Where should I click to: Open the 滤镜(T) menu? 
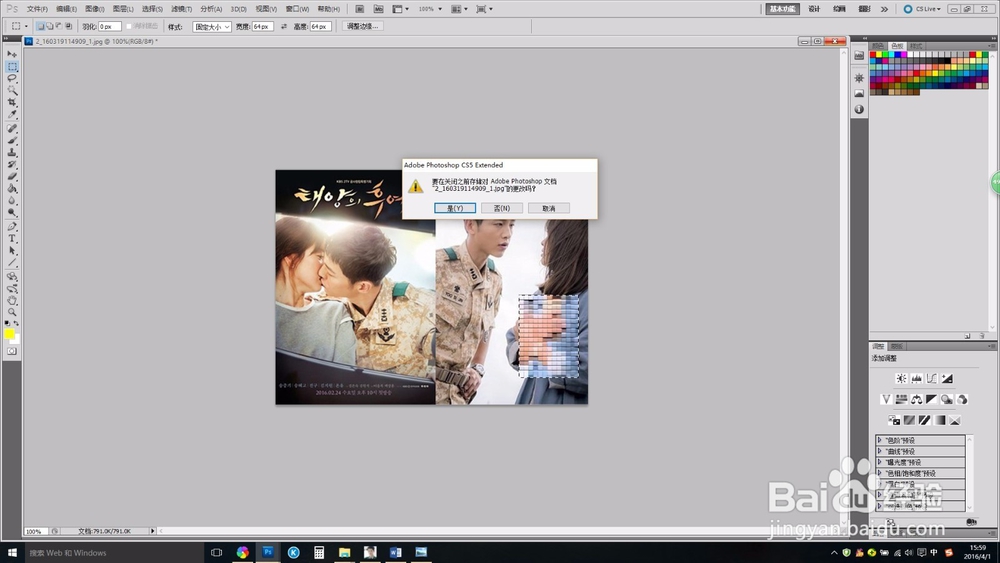(181, 9)
